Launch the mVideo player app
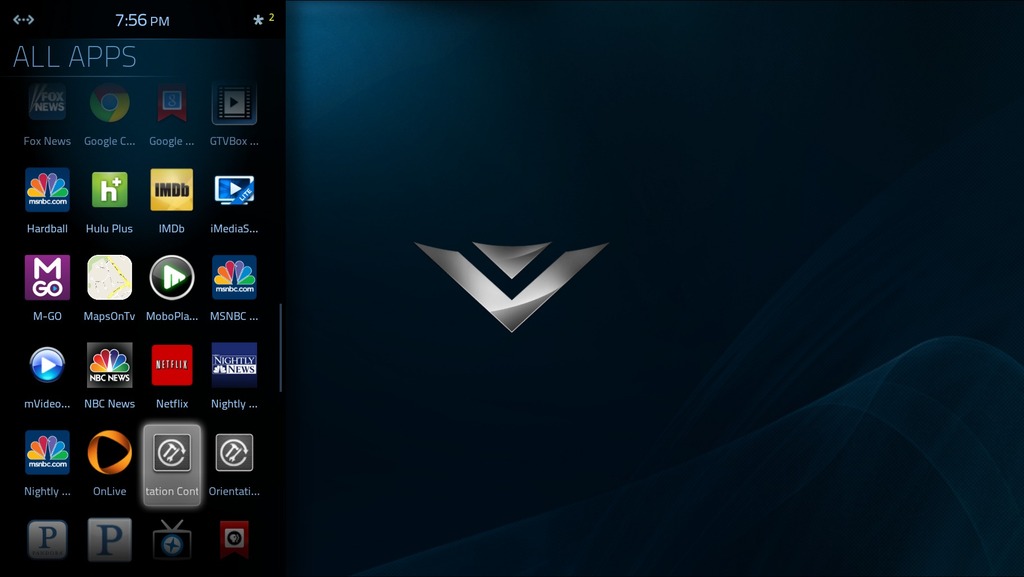The image size is (1024, 577). [47, 365]
